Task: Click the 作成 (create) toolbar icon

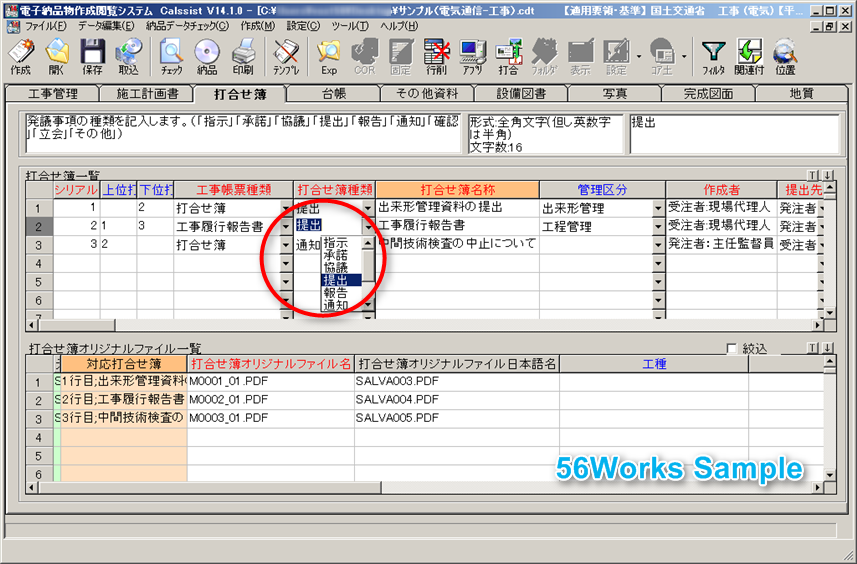Action: pos(20,57)
